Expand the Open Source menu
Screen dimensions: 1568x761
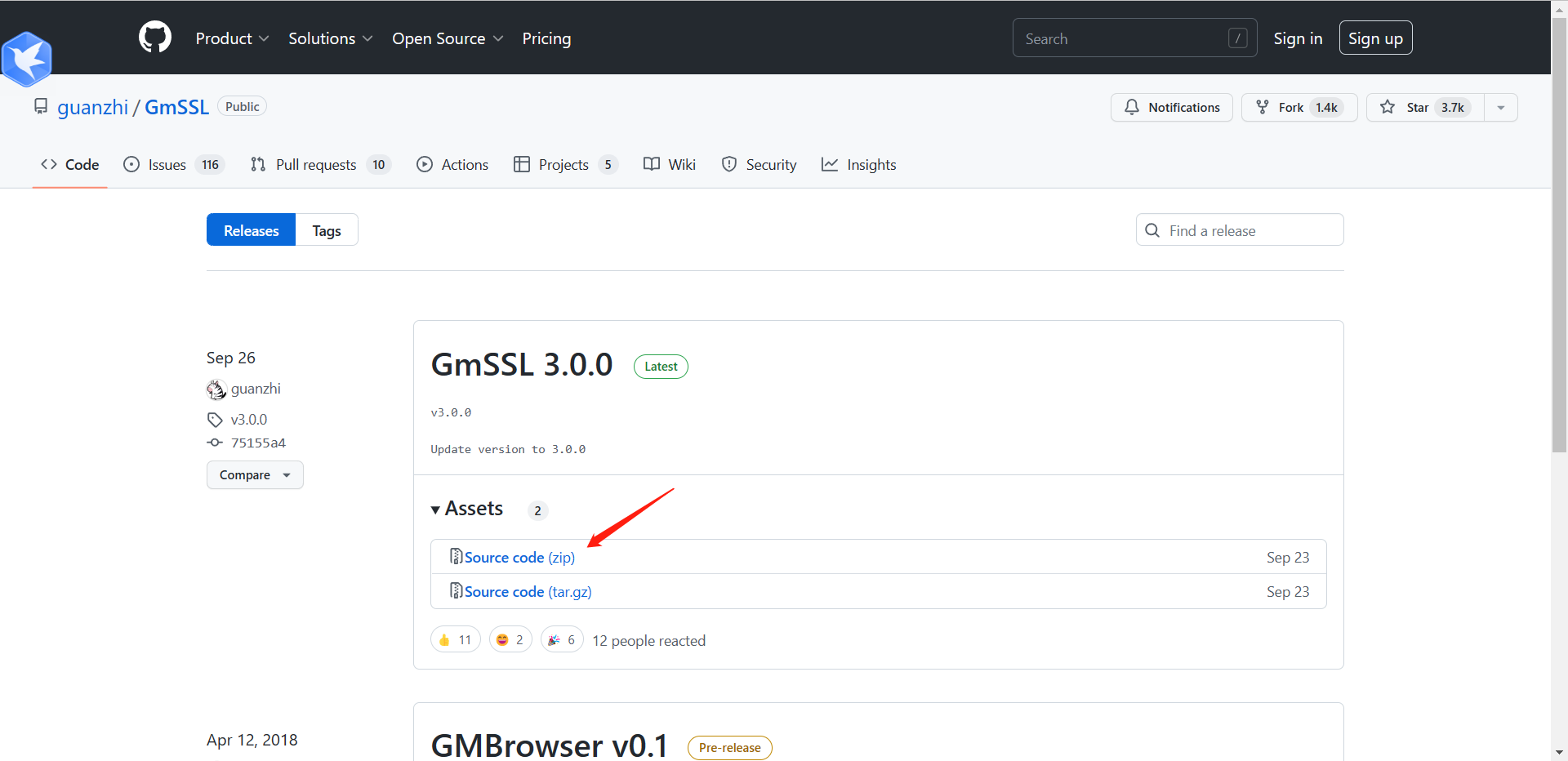(448, 38)
